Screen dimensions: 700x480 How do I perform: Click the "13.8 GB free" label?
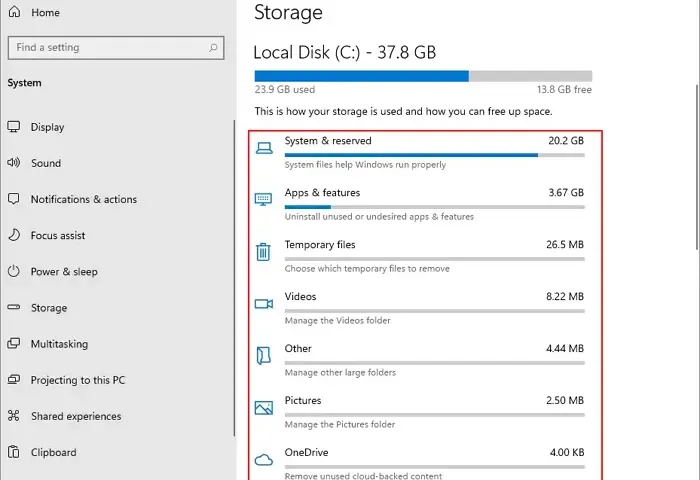564,89
